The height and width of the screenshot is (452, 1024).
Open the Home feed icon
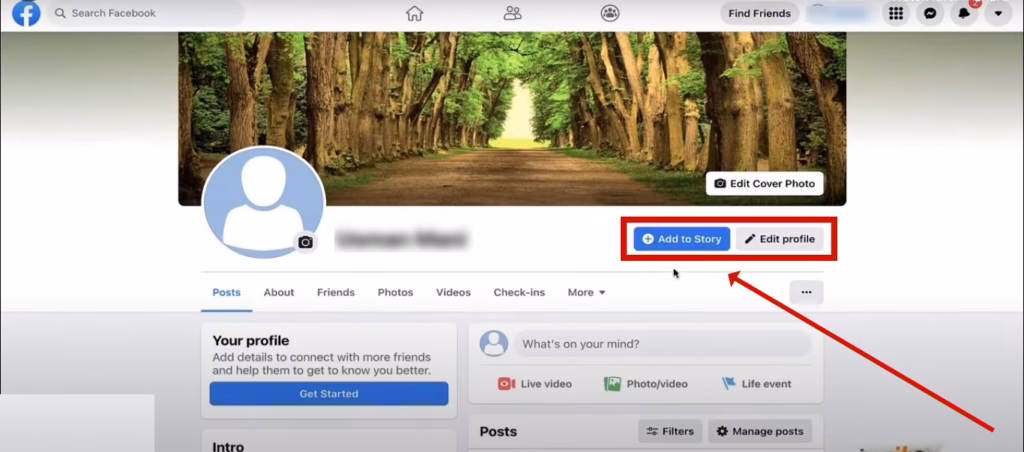click(x=414, y=13)
